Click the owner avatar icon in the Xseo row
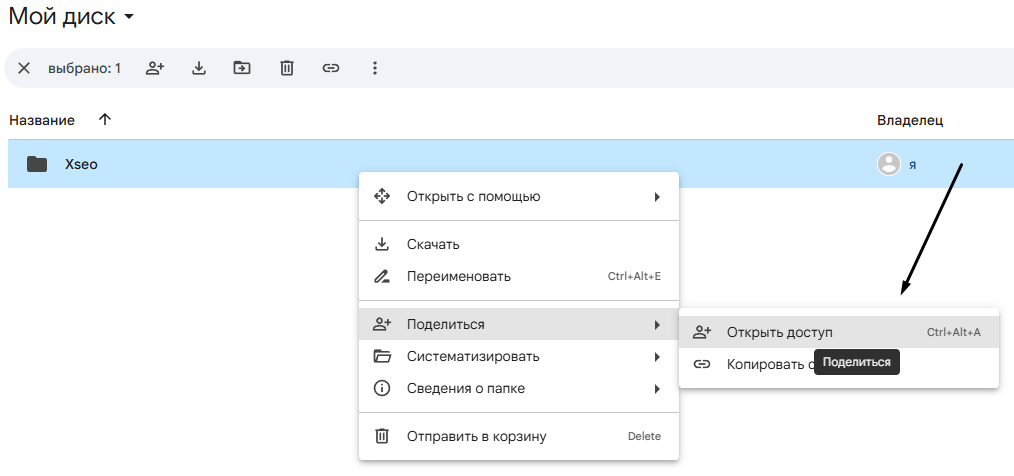Viewport: 1014px width, 476px height. [889, 164]
